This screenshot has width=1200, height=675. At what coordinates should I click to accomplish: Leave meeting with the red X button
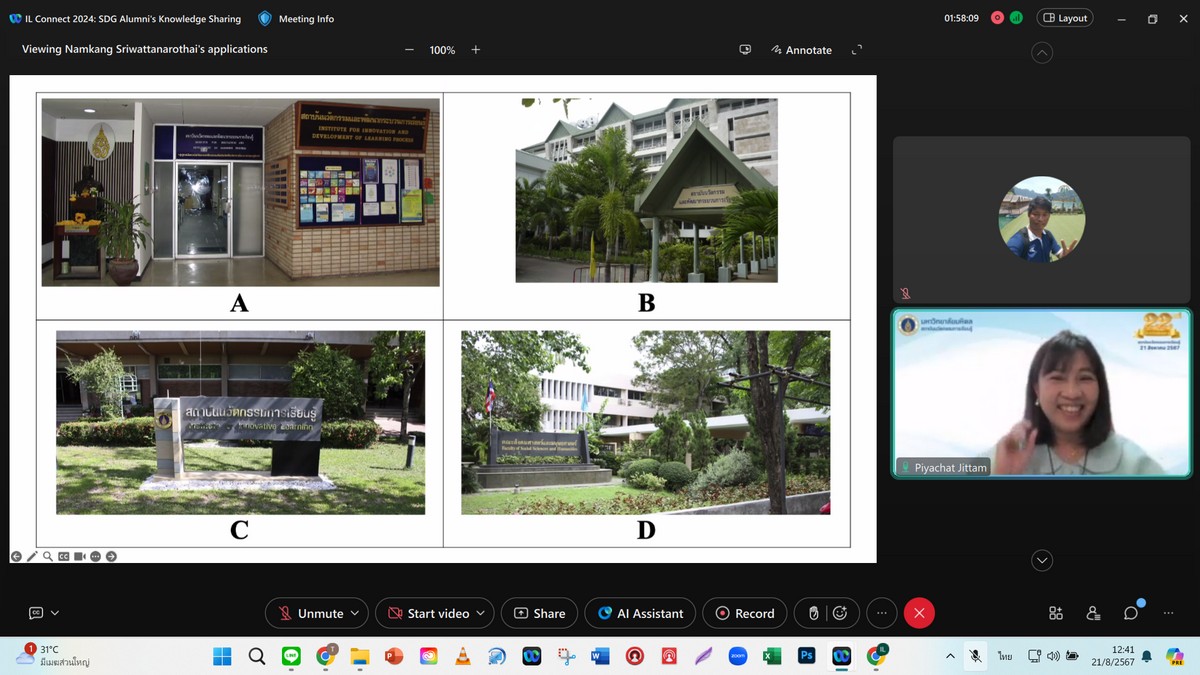pos(919,613)
